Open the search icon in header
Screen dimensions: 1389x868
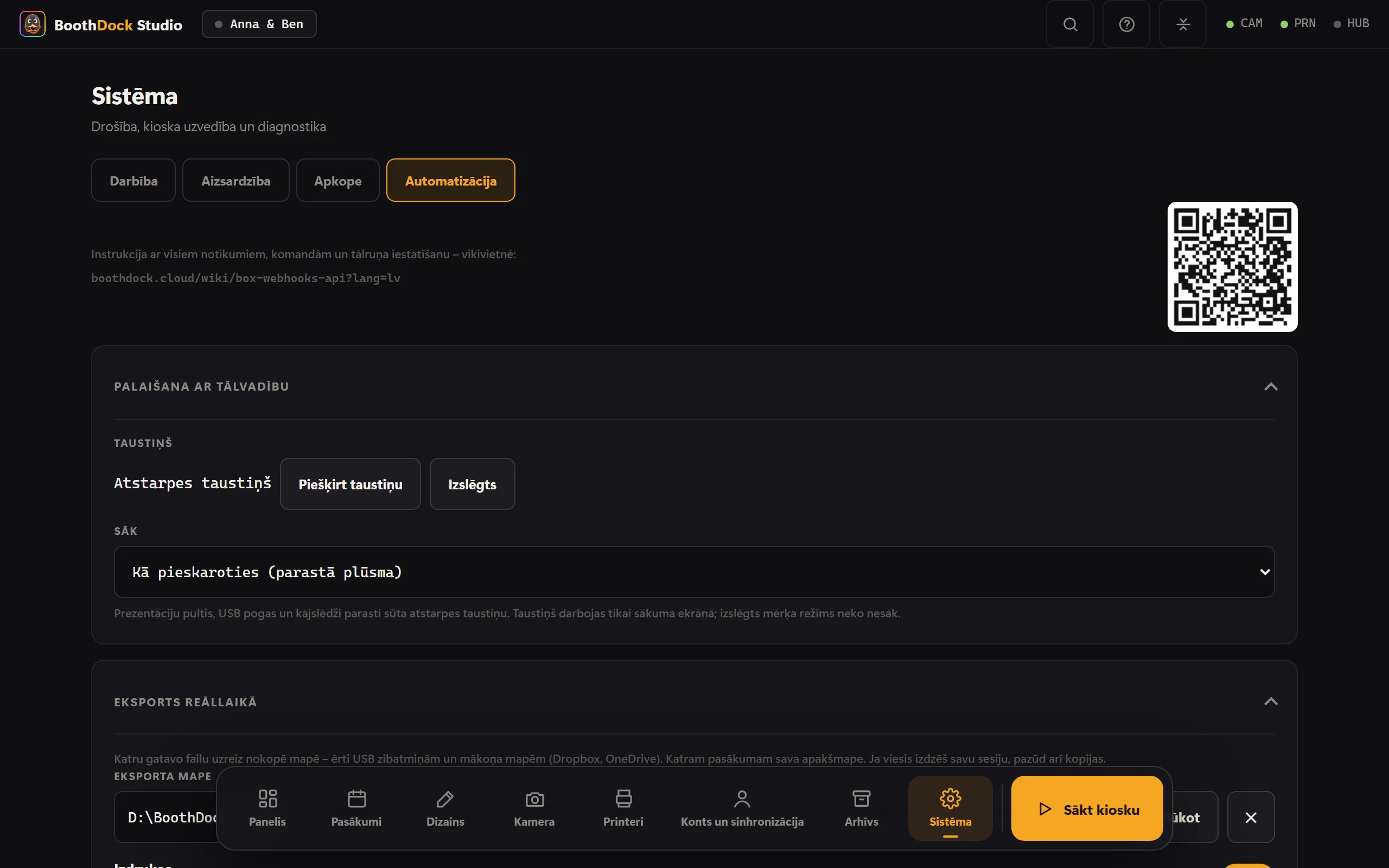pyautogui.click(x=1070, y=24)
